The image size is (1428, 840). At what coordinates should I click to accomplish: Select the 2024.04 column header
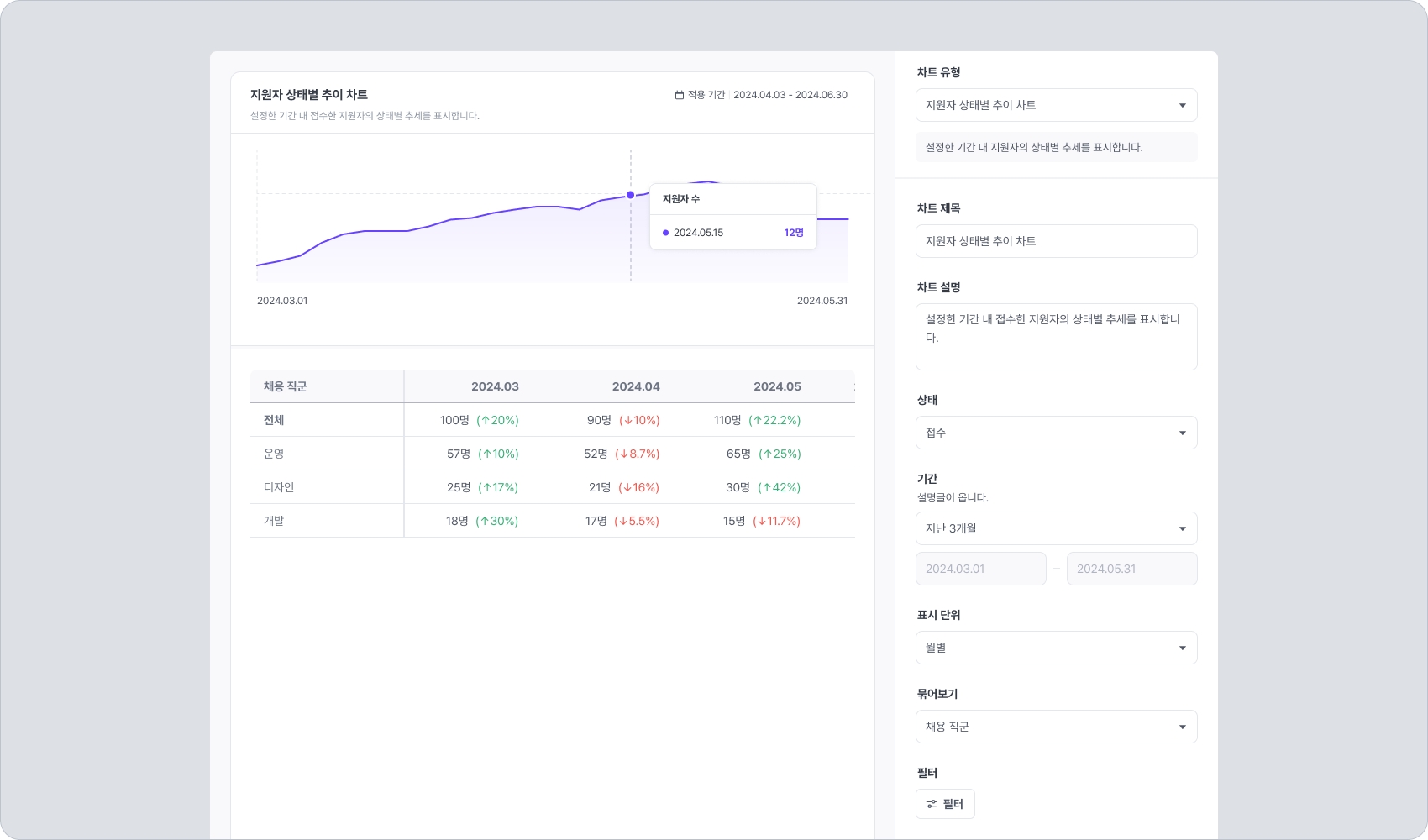(636, 386)
